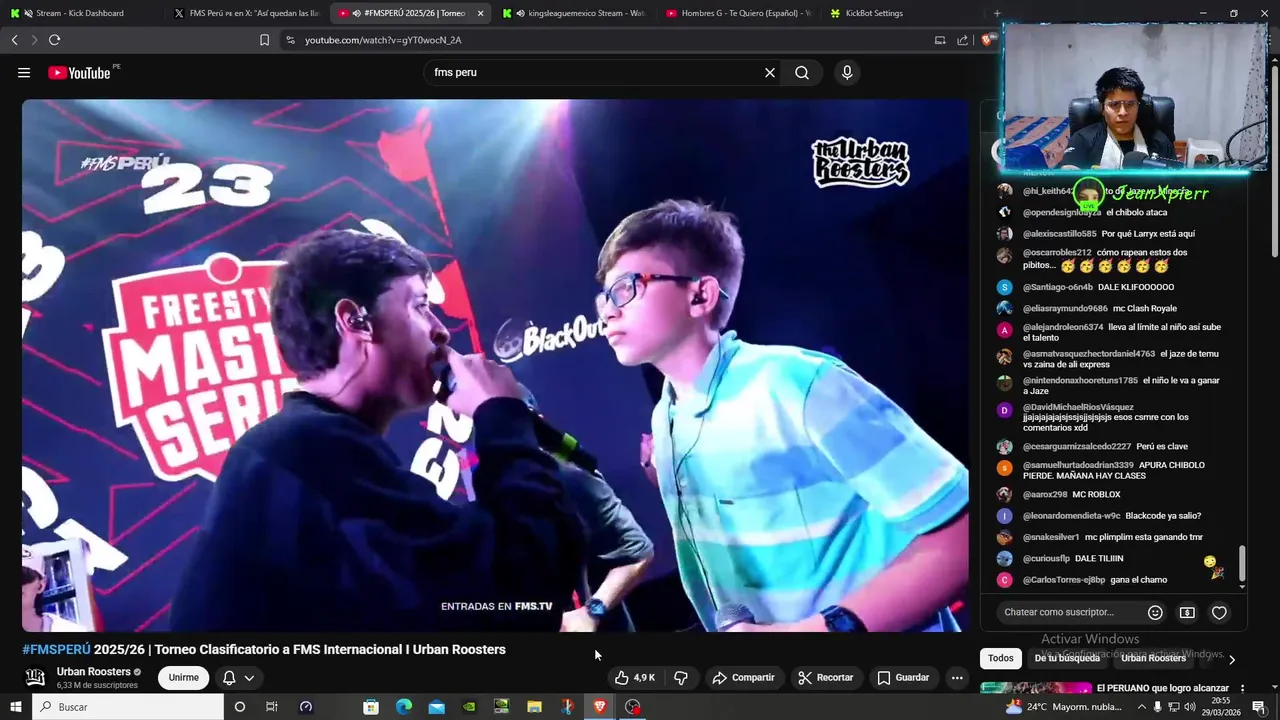Open more actions three-dot menu under video
The width and height of the screenshot is (1280, 720).
point(957,678)
